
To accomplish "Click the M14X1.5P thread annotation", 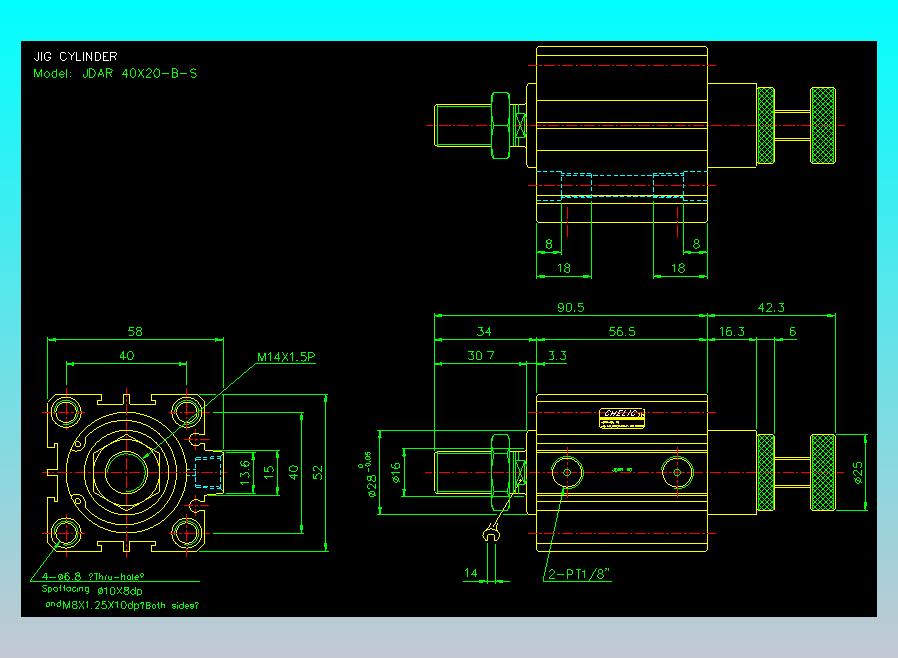I will point(286,357).
